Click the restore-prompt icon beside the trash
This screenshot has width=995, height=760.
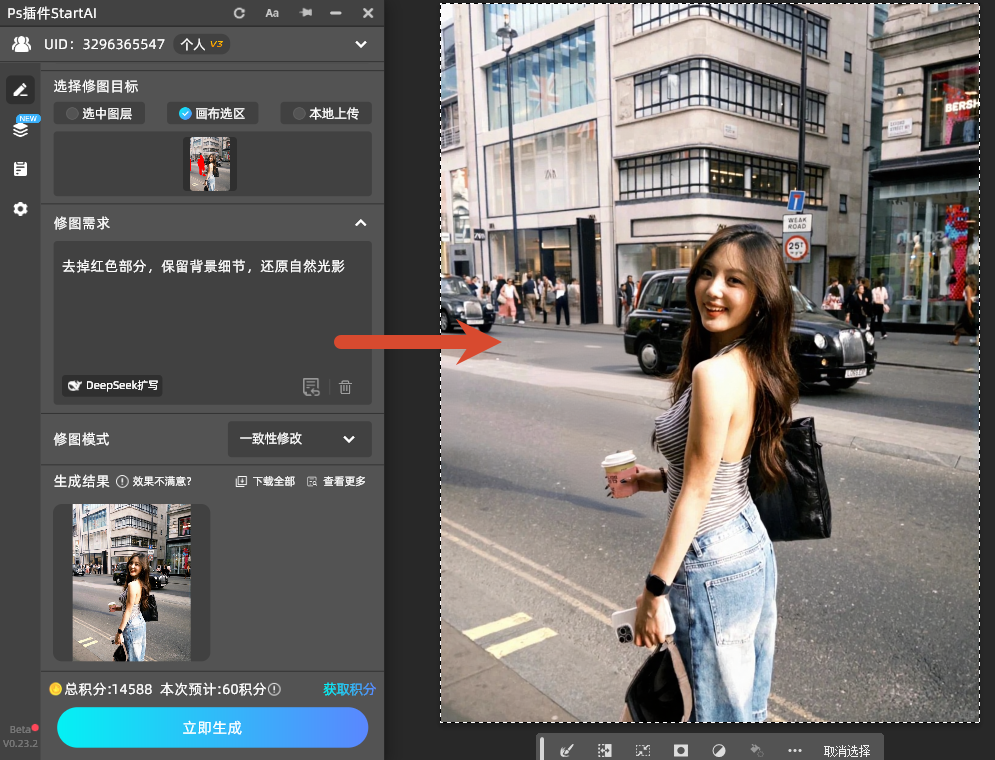coord(311,386)
